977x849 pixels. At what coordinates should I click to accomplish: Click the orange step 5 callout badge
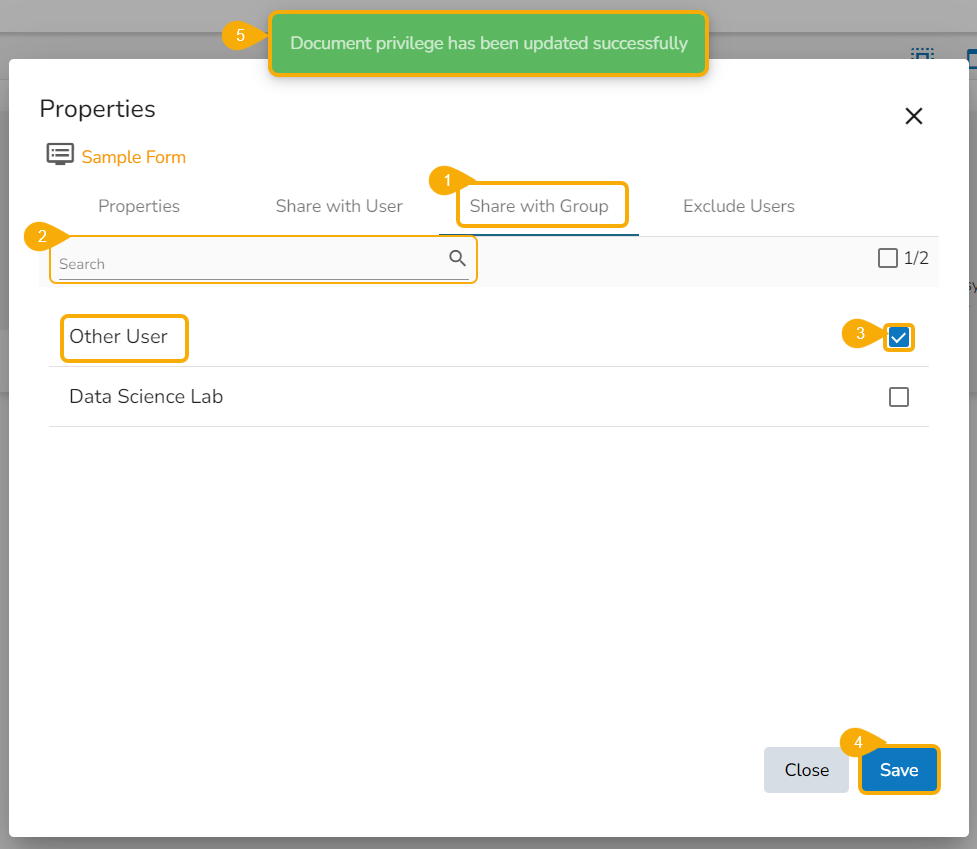tap(240, 35)
